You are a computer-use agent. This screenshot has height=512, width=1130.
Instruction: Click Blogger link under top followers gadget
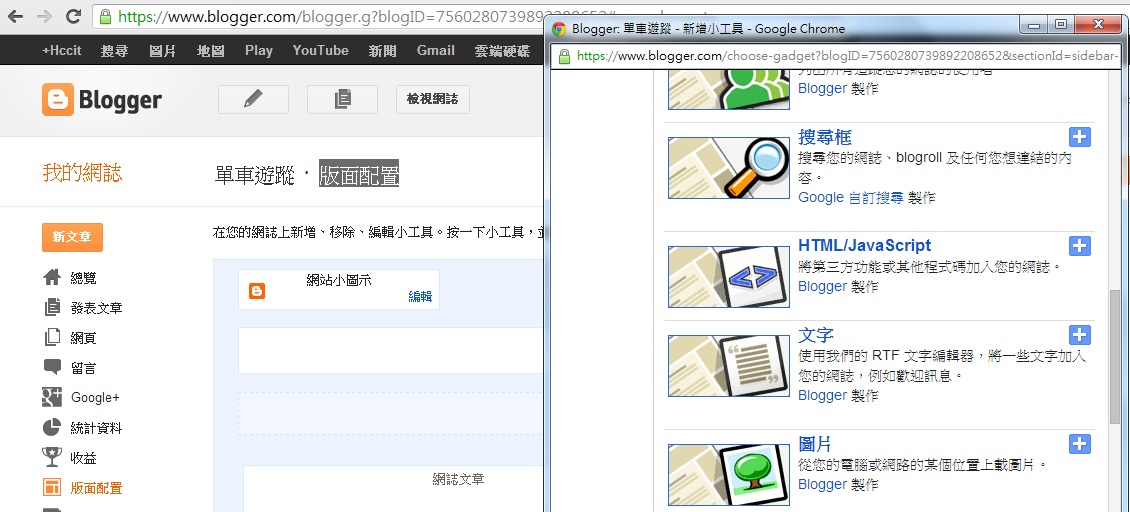[822, 89]
